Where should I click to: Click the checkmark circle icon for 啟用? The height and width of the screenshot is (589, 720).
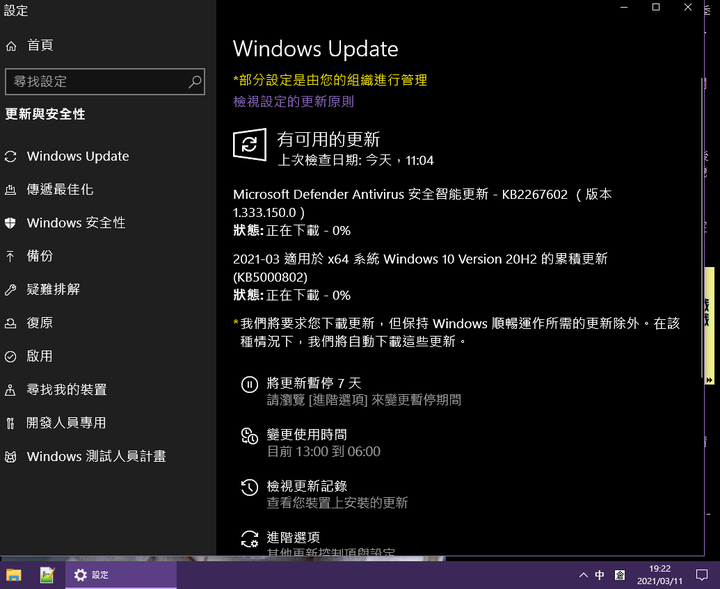point(11,357)
